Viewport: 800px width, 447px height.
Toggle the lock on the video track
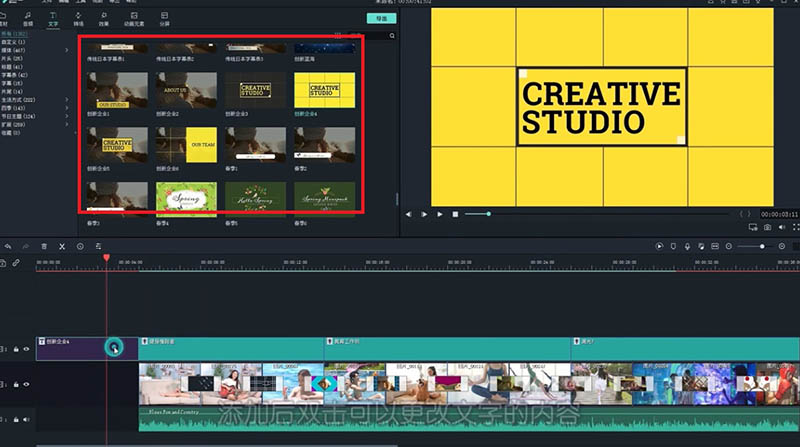click(16, 384)
